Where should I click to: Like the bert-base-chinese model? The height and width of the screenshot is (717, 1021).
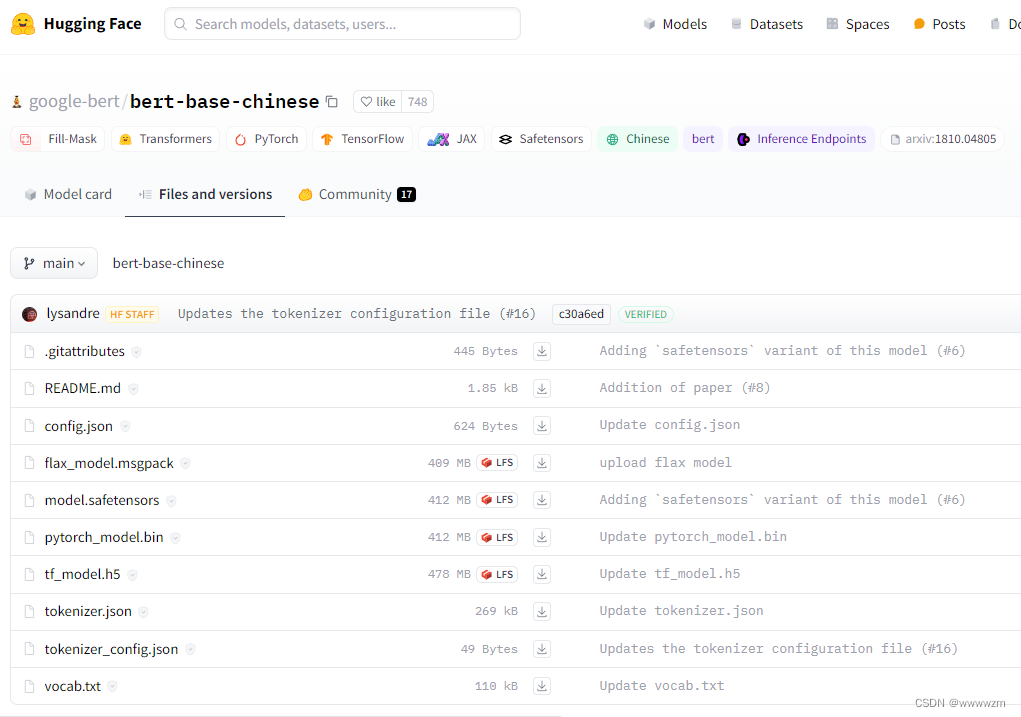click(378, 102)
